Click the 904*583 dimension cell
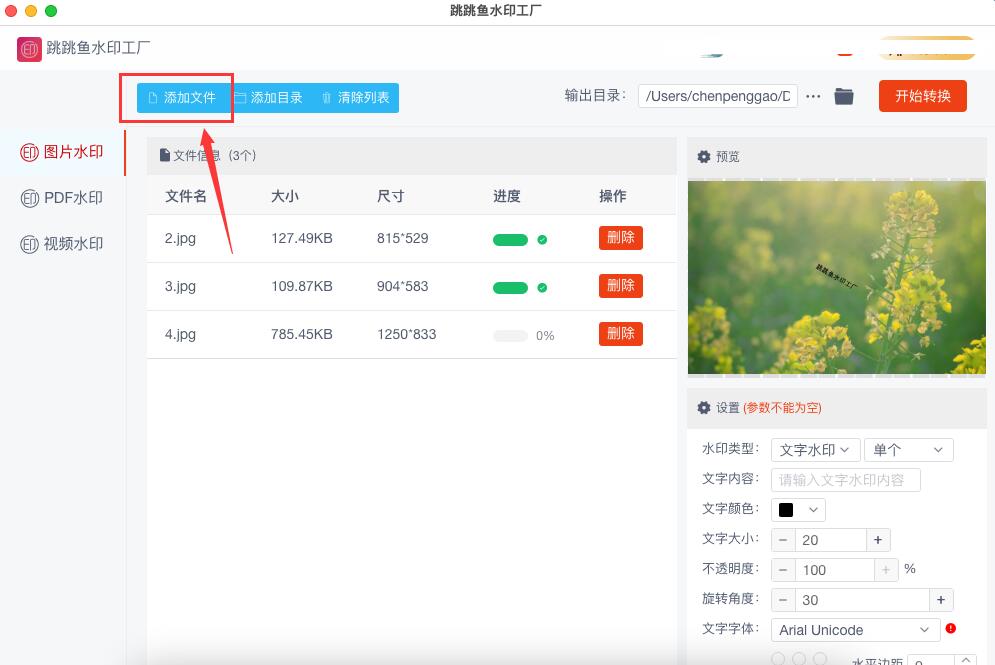The width and height of the screenshot is (995, 665). (x=402, y=286)
